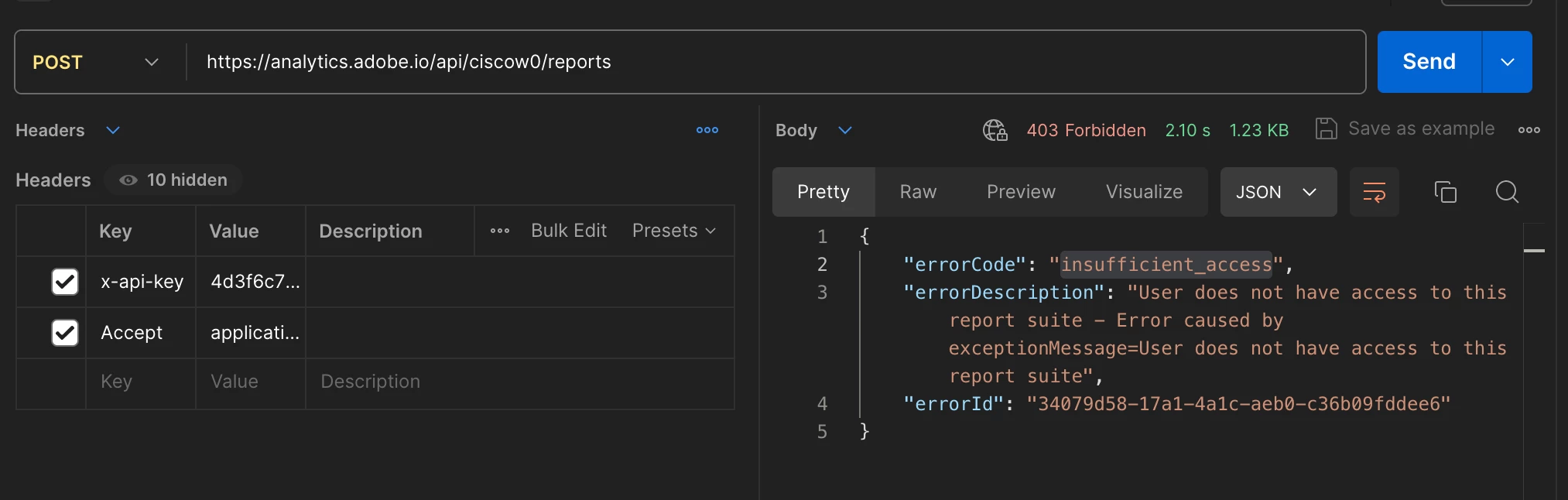This screenshot has width=1568, height=500.
Task: Expand the JSON format dropdown
Action: pos(1278,192)
